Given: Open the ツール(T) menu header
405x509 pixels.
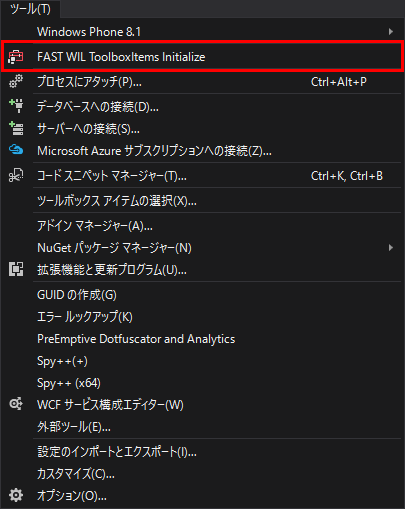Looking at the screenshot, I should point(30,9).
